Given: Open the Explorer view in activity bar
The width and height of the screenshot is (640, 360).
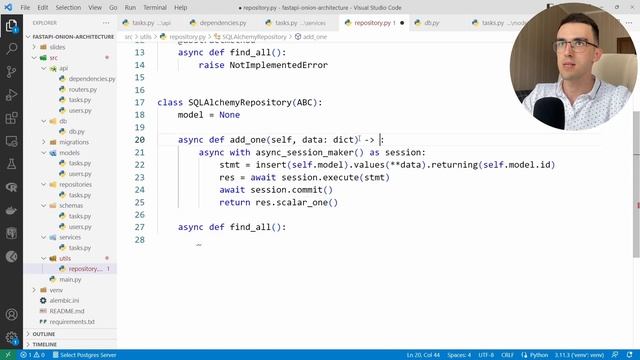Looking at the screenshot, I should pyautogui.click(x=11, y=26).
